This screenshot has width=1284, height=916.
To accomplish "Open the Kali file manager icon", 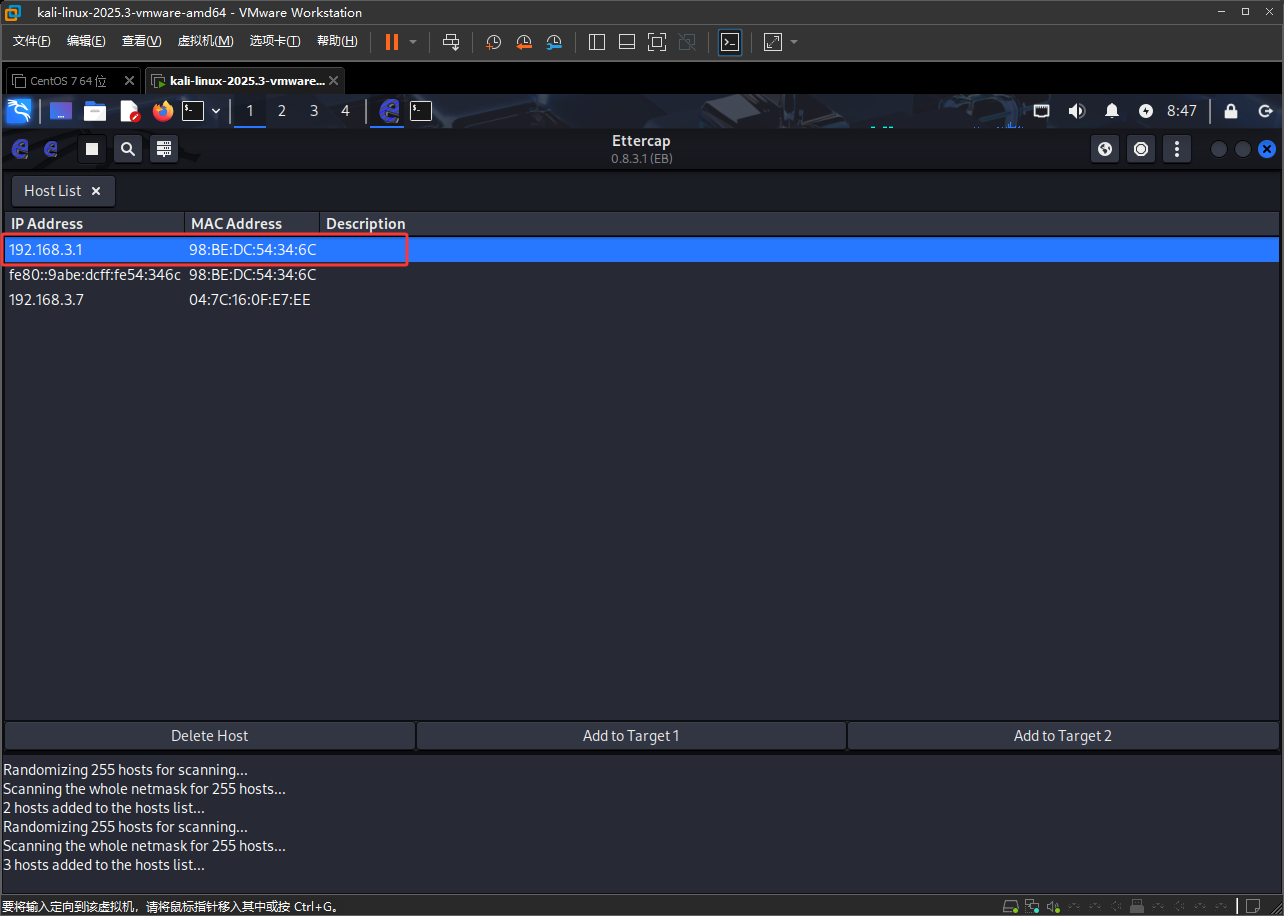I will pos(95,111).
